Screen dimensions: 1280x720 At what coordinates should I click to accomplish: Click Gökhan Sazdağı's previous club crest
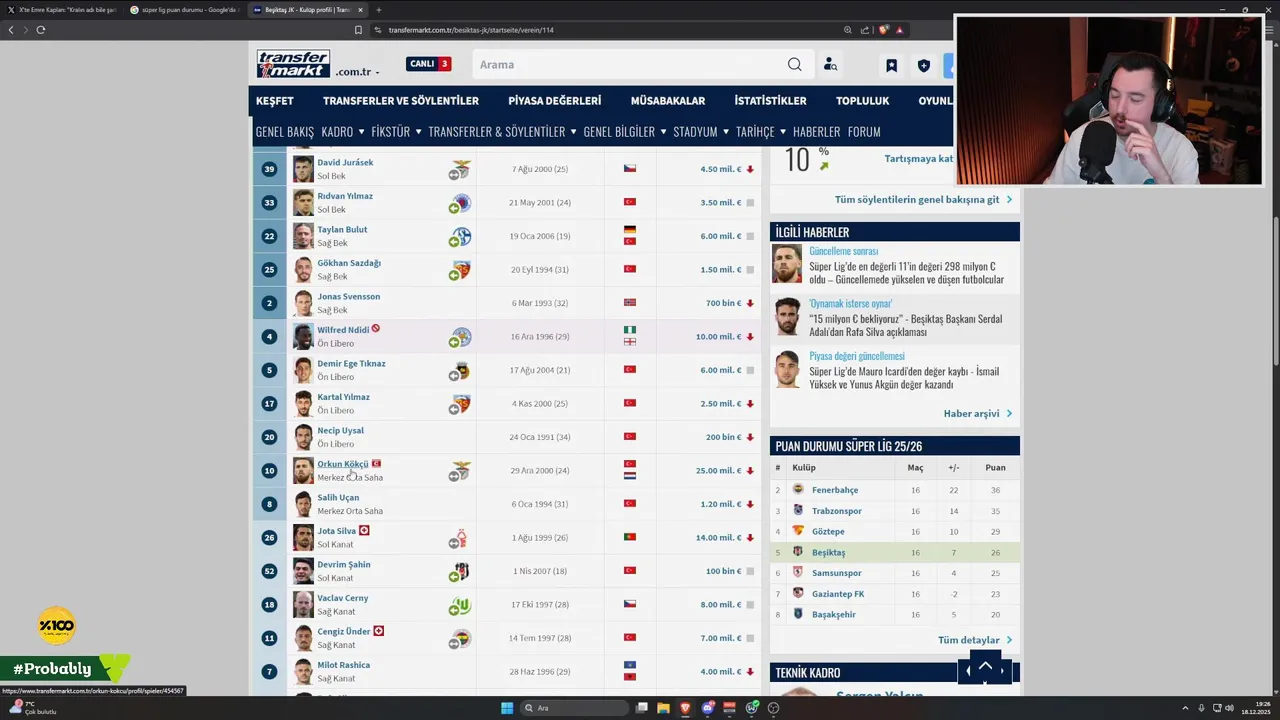tap(461, 270)
